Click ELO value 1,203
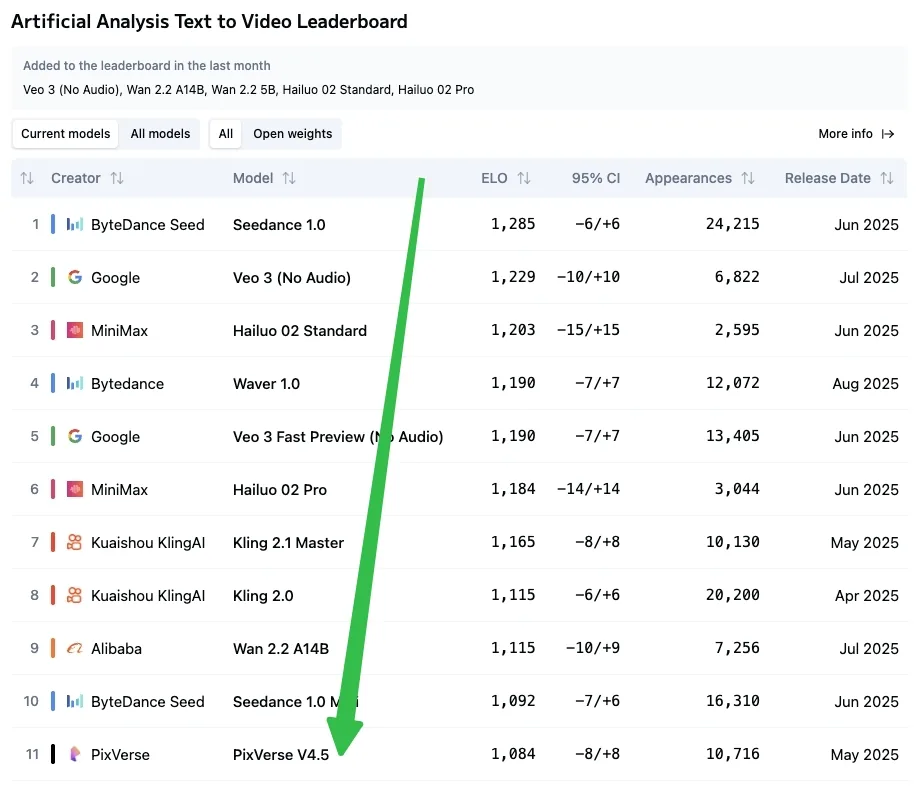 click(513, 330)
